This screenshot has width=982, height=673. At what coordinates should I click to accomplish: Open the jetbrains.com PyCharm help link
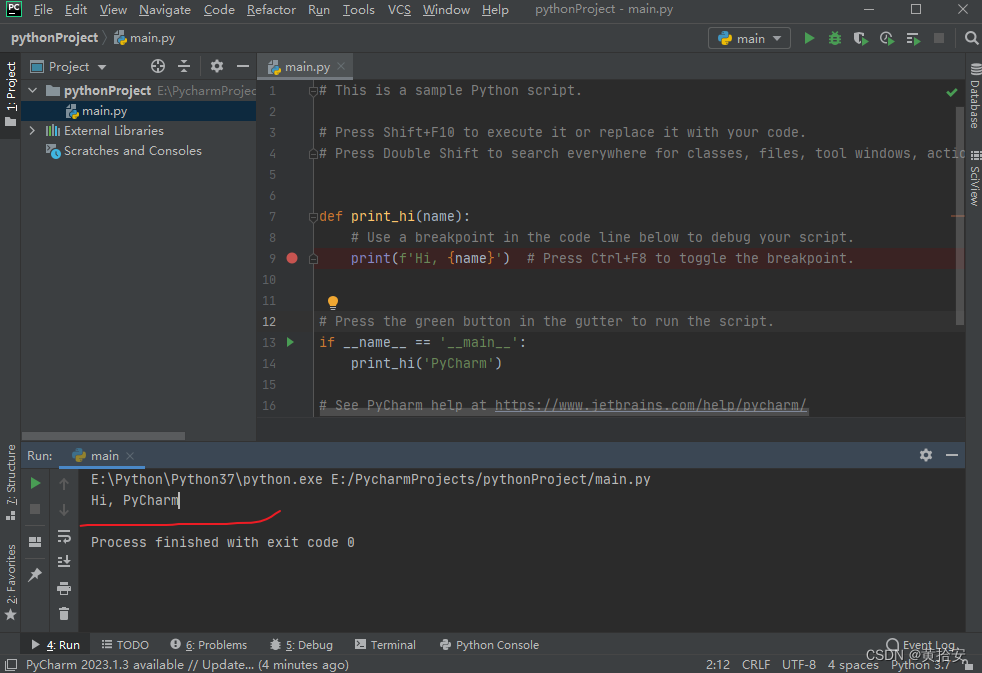[650, 405]
